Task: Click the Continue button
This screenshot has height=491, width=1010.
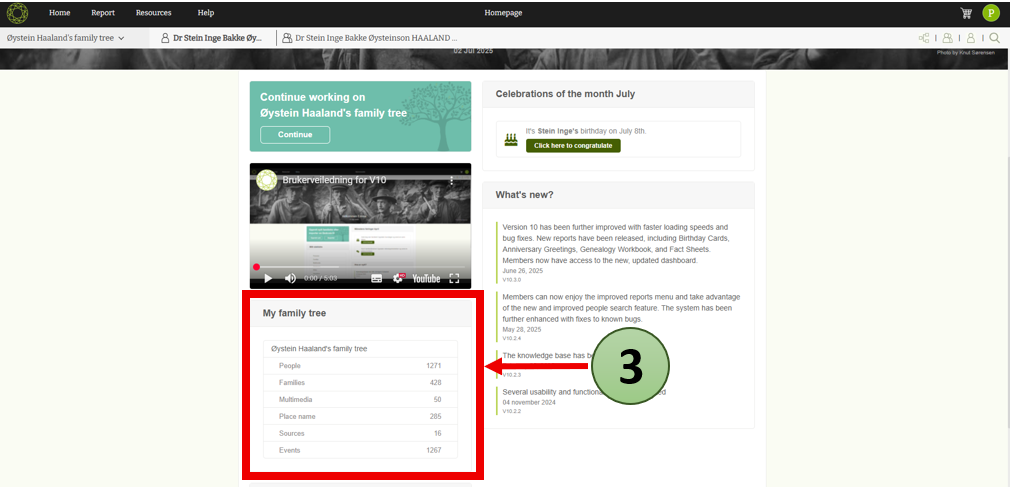Action: coord(295,135)
